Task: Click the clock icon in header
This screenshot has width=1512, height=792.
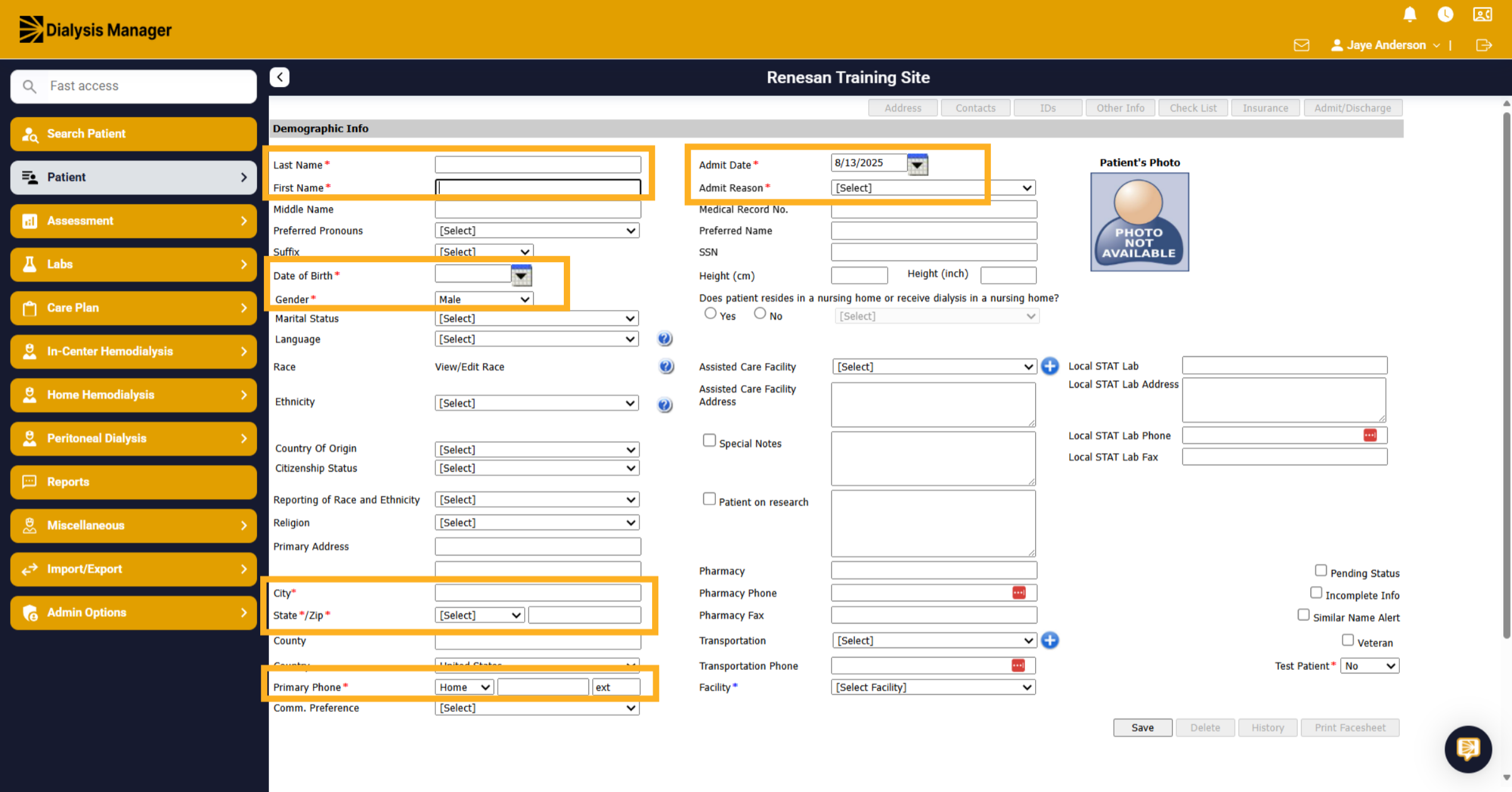Action: (1445, 14)
